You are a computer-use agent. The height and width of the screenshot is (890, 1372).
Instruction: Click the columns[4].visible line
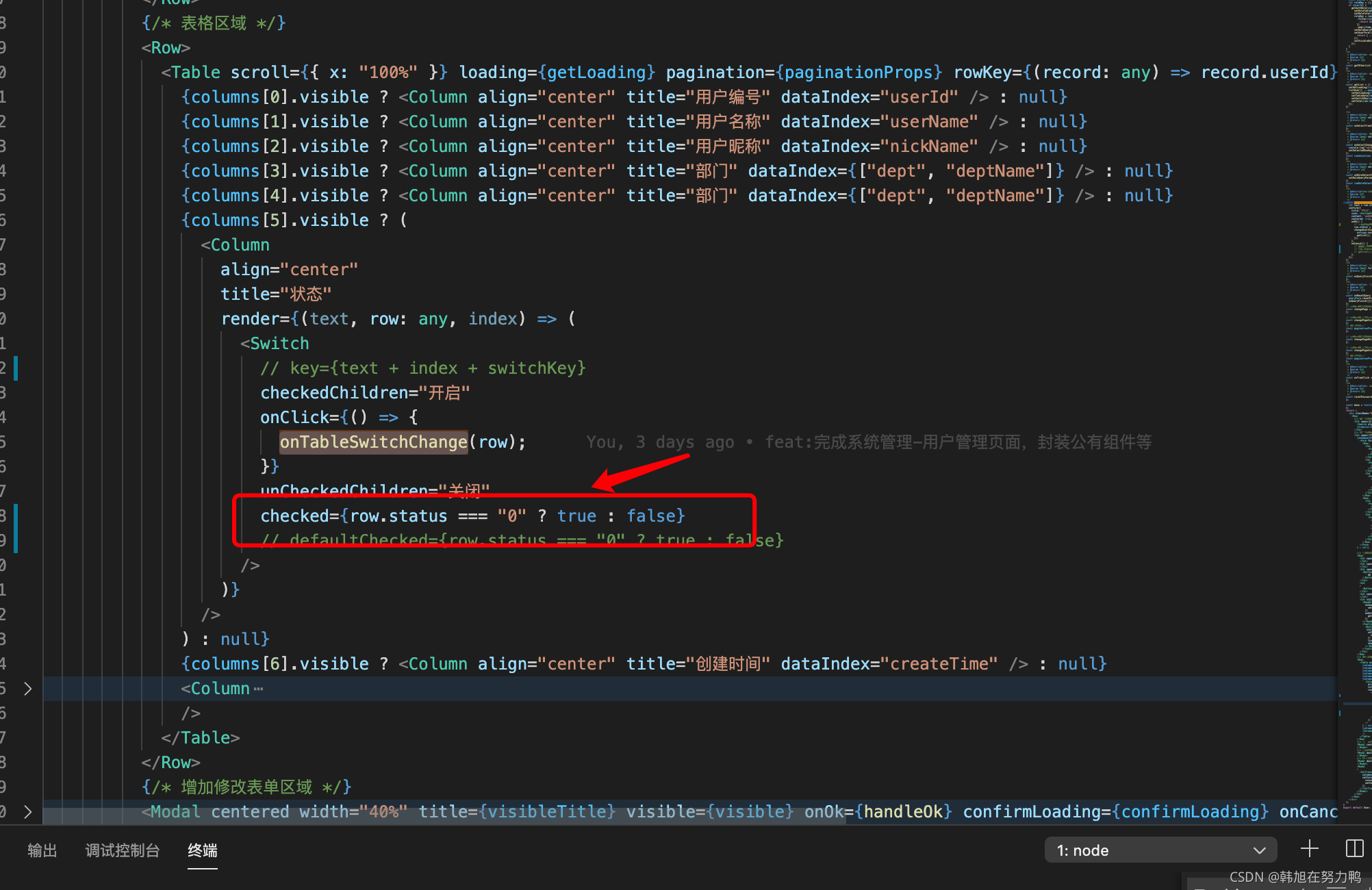pos(677,196)
